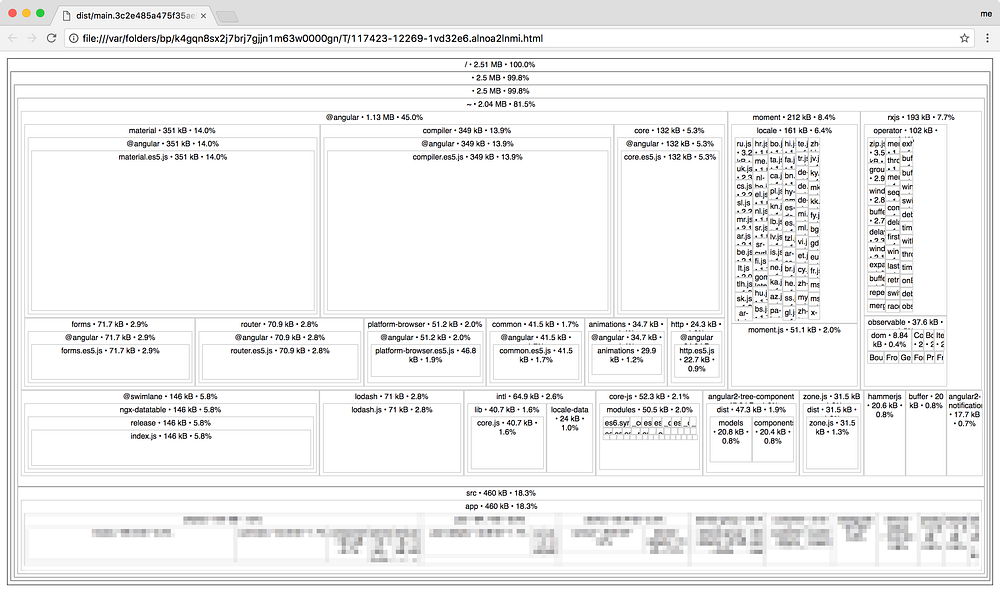Select 'locale-data • 24 kB • 1.0%' block
Viewport: 1000px width, 592px height.
[570, 439]
